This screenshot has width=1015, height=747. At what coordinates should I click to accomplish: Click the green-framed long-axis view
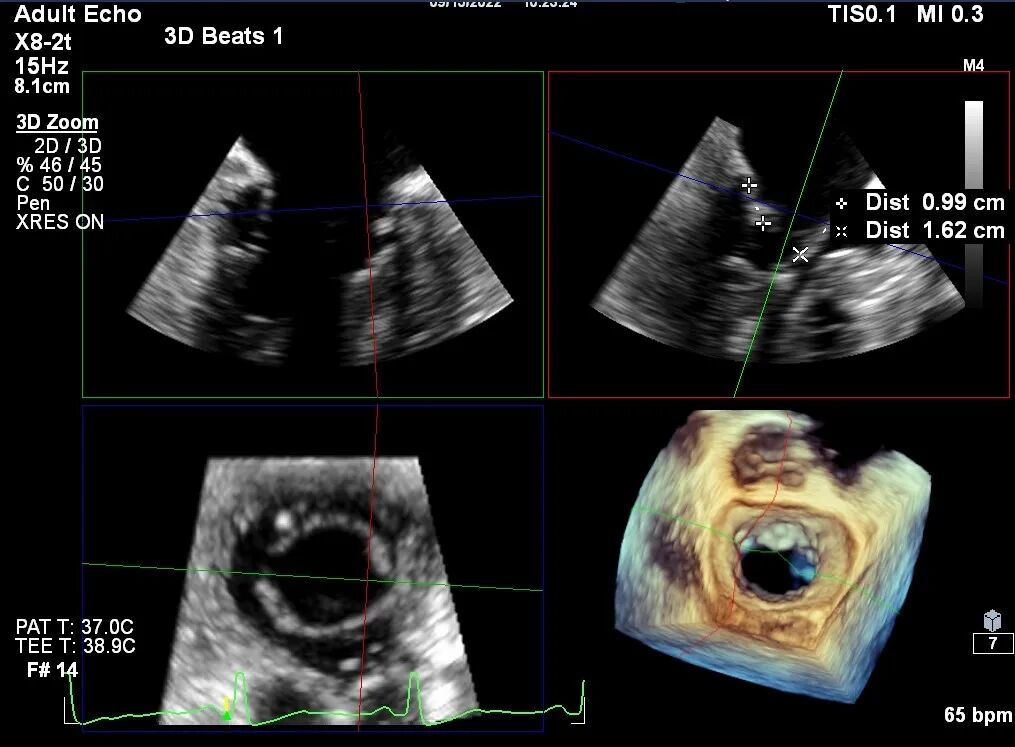point(313,234)
